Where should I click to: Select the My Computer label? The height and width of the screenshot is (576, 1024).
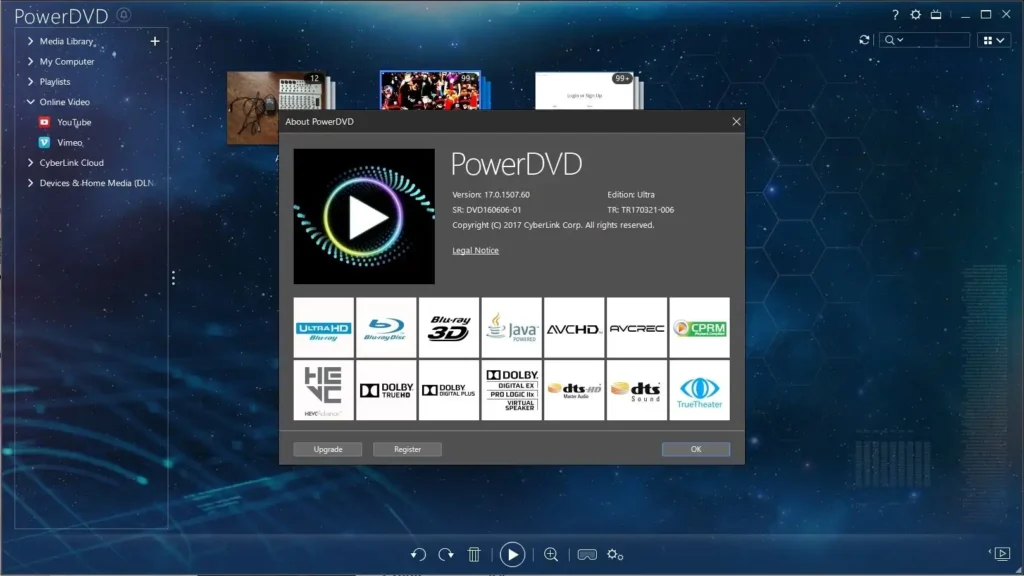[x=67, y=61]
